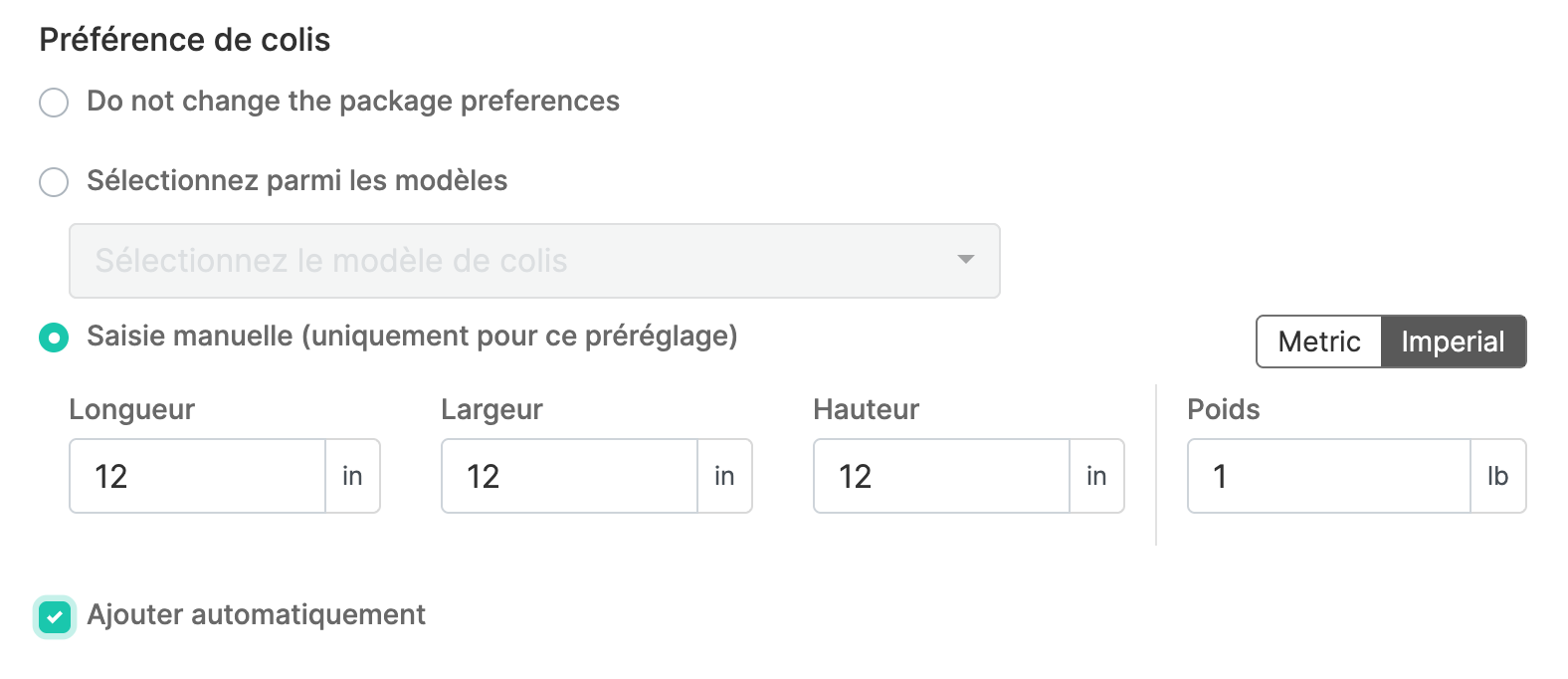The height and width of the screenshot is (679, 1568).
Task: Click the "Longueur" field label
Action: click(x=131, y=409)
